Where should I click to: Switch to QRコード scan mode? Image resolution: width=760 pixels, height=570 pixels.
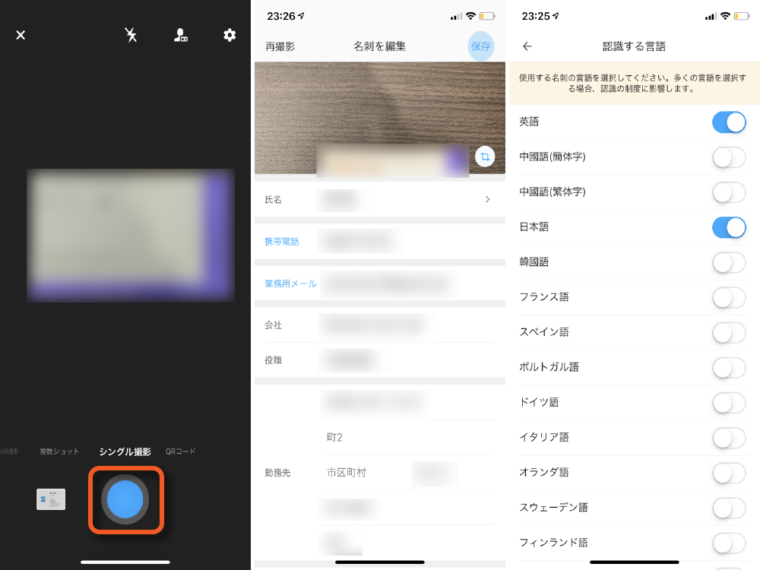point(181,452)
